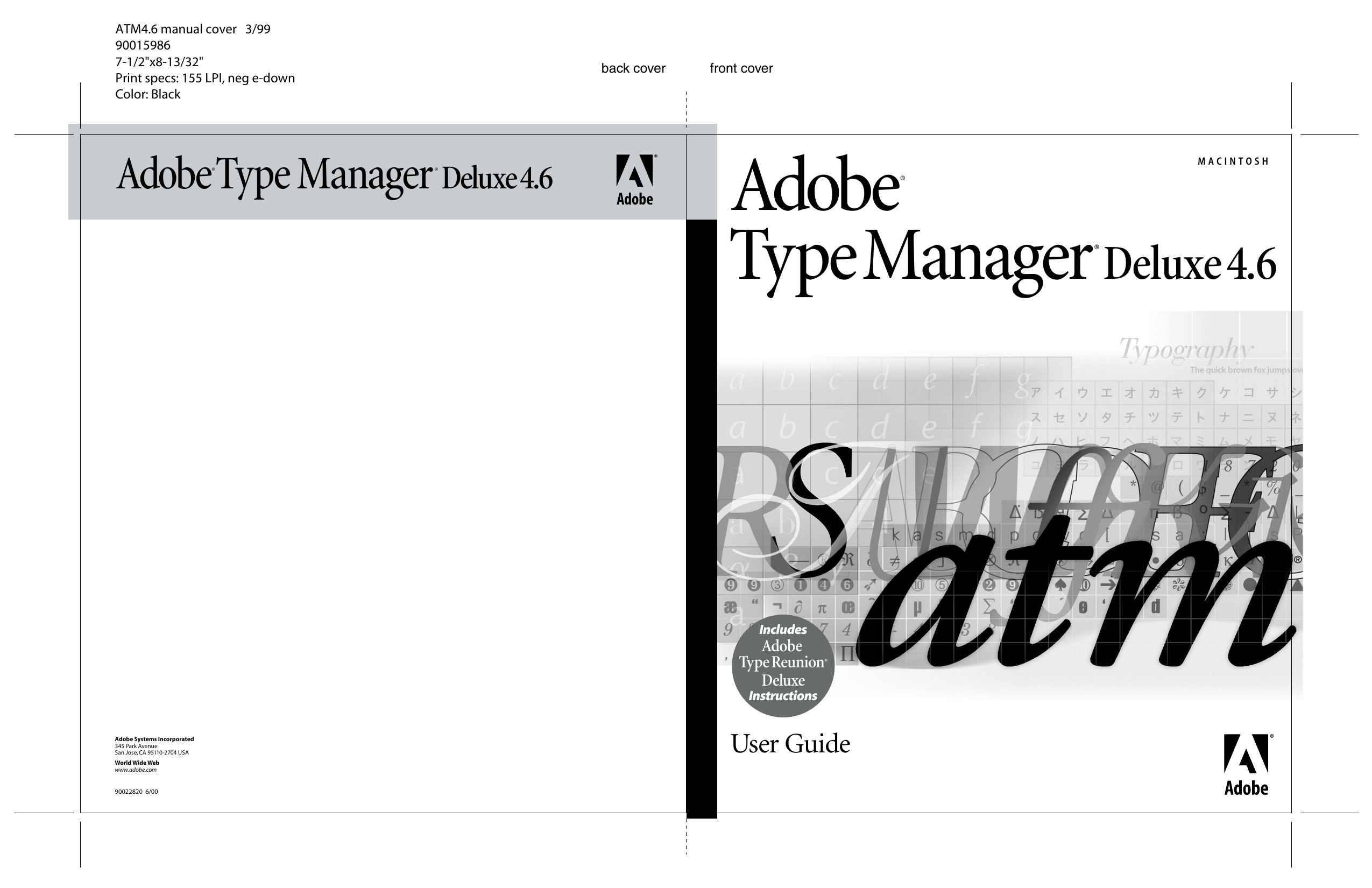Click the back cover 'Adobe Type Manager Deluxe 4.6' title
The image size is (1372, 888).
(334, 177)
